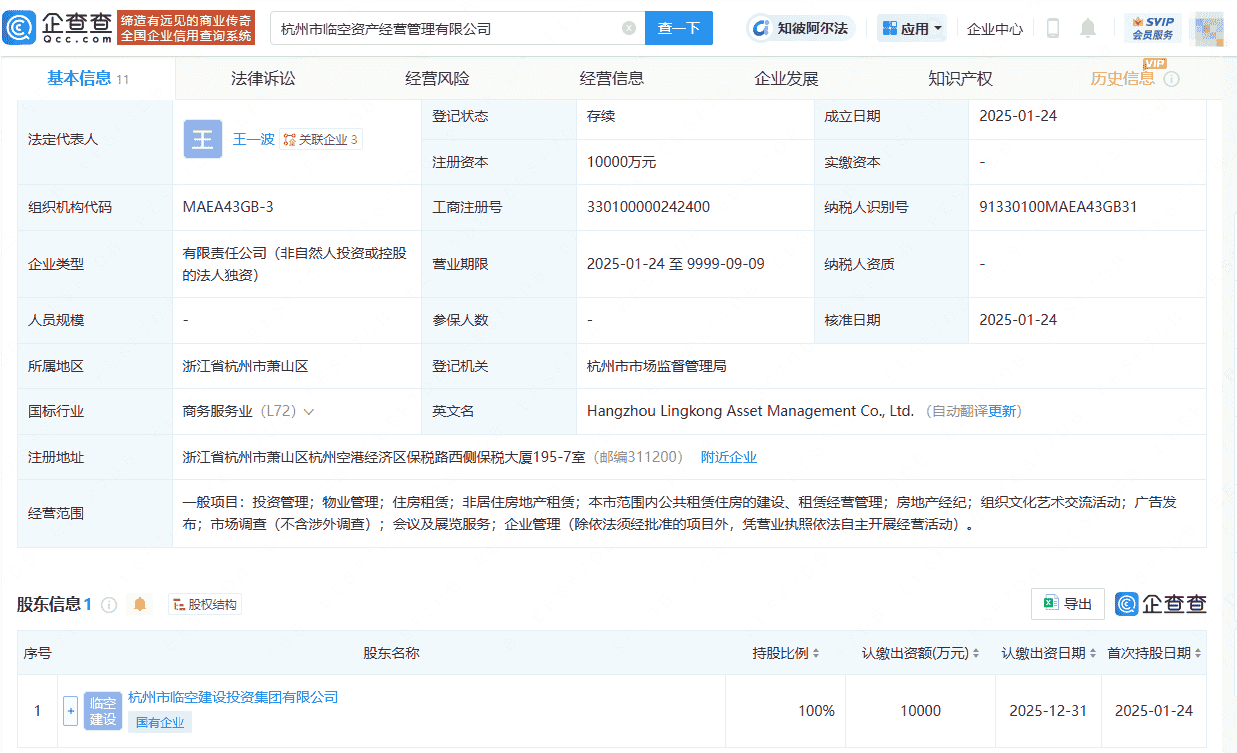Click the mobile app phone icon

tap(1052, 28)
